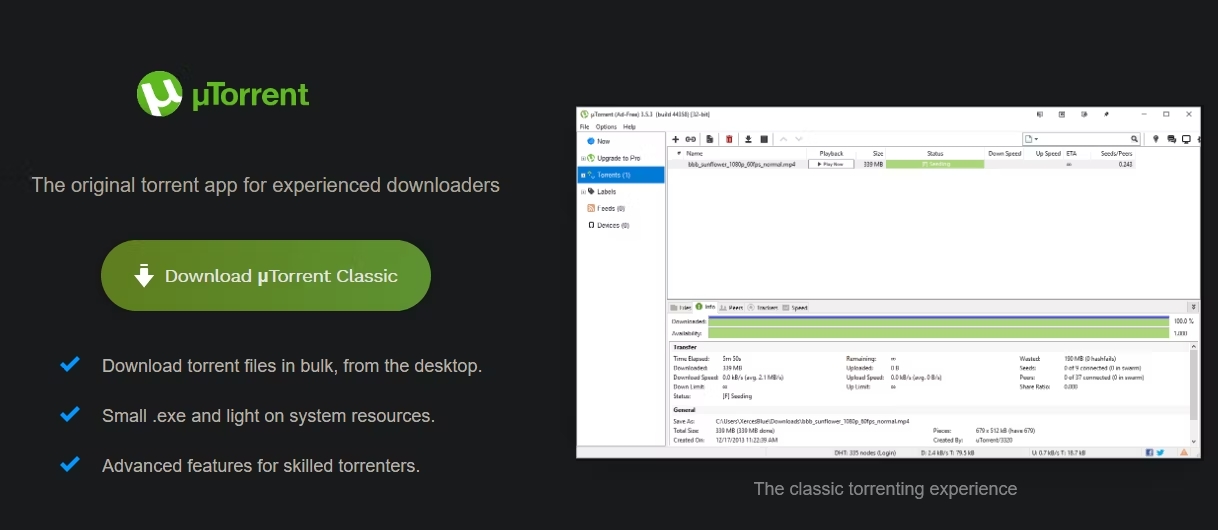Click the Add Torrent plus icon

(676, 139)
